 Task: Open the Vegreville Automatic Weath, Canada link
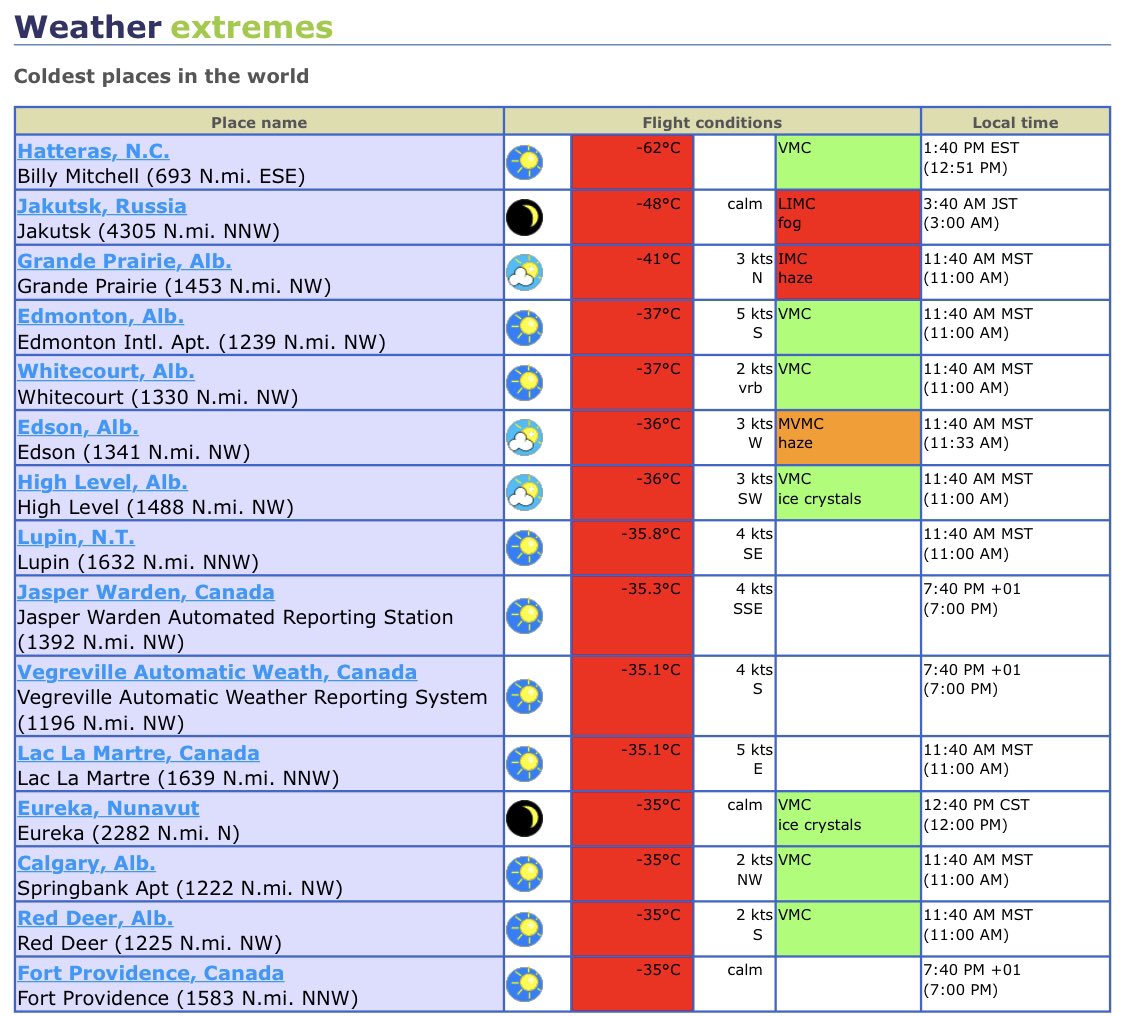217,672
